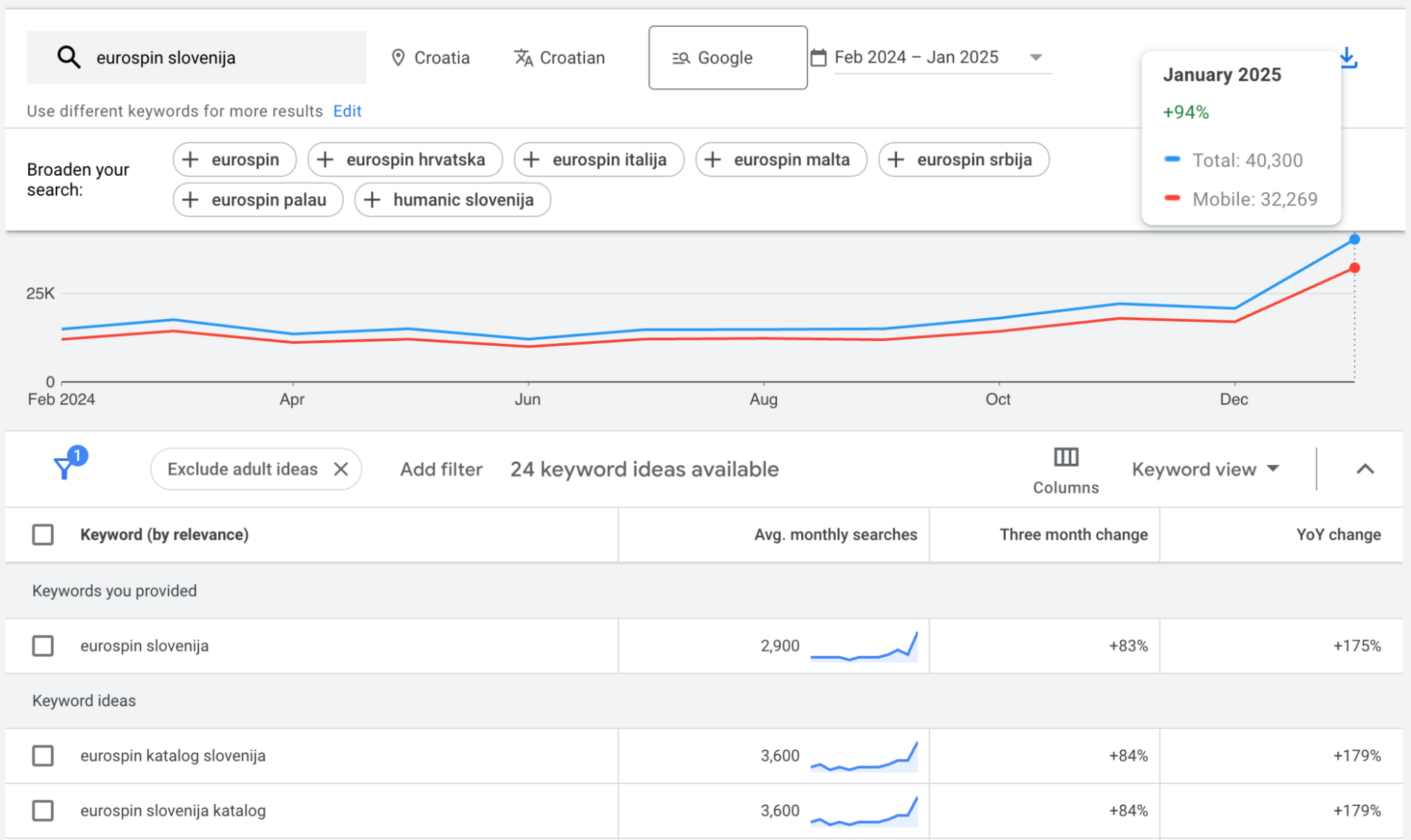The height and width of the screenshot is (840, 1411).
Task: Click the plus icon on eurospin chip
Action: tap(190, 160)
